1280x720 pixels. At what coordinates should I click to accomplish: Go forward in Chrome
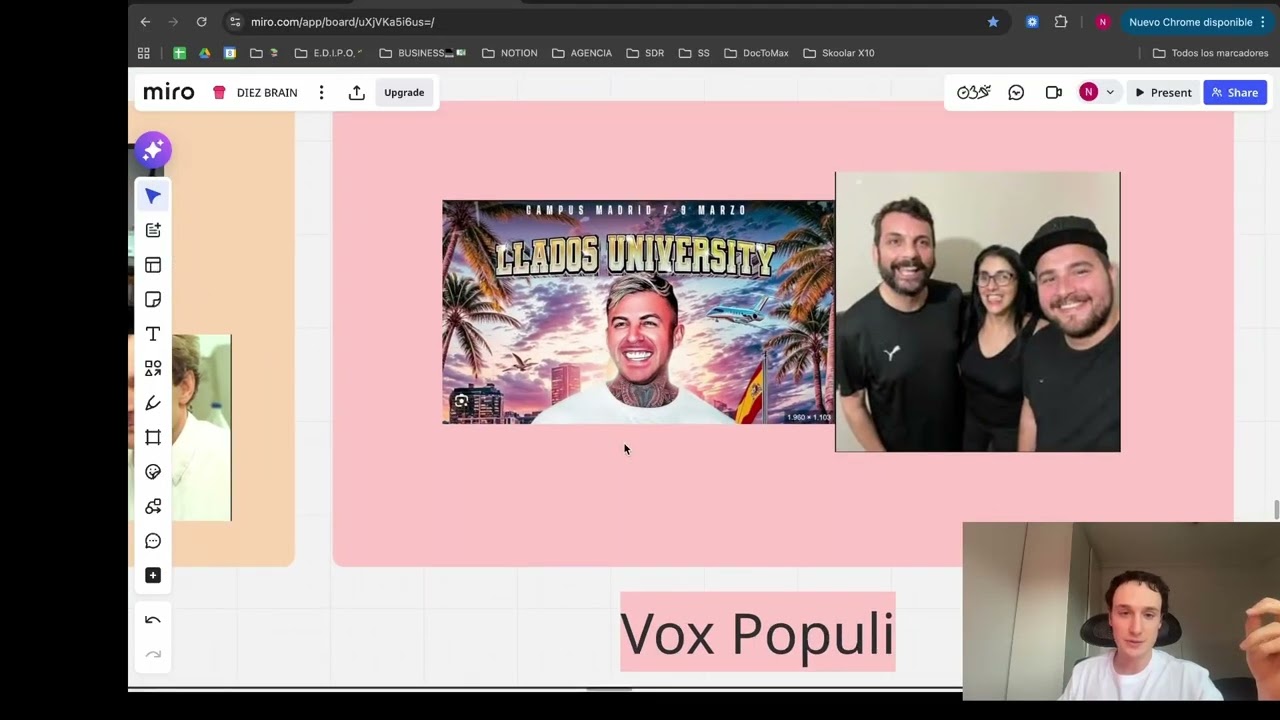[173, 22]
